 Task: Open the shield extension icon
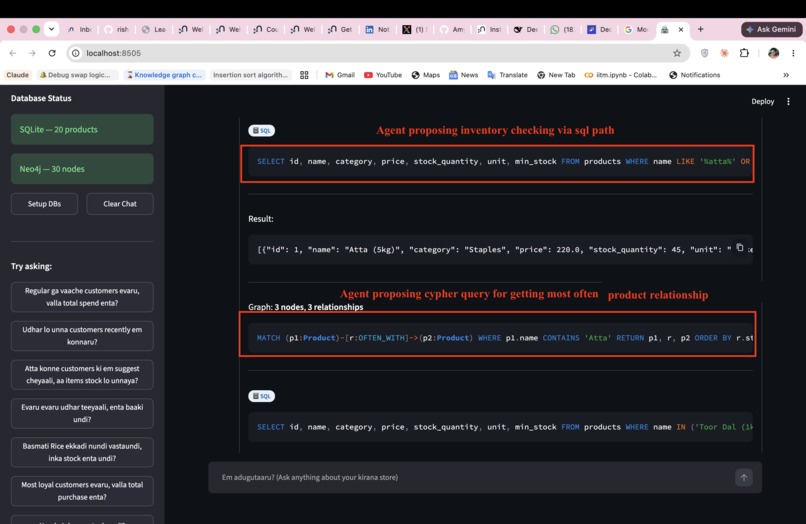(x=705, y=53)
